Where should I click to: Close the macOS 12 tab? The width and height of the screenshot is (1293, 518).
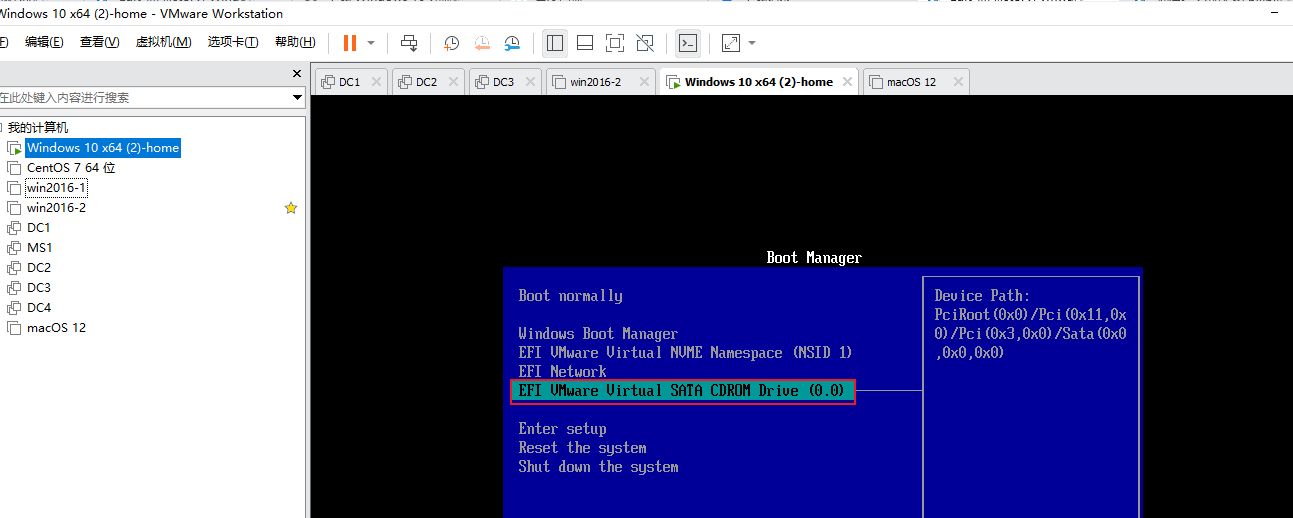point(958,82)
